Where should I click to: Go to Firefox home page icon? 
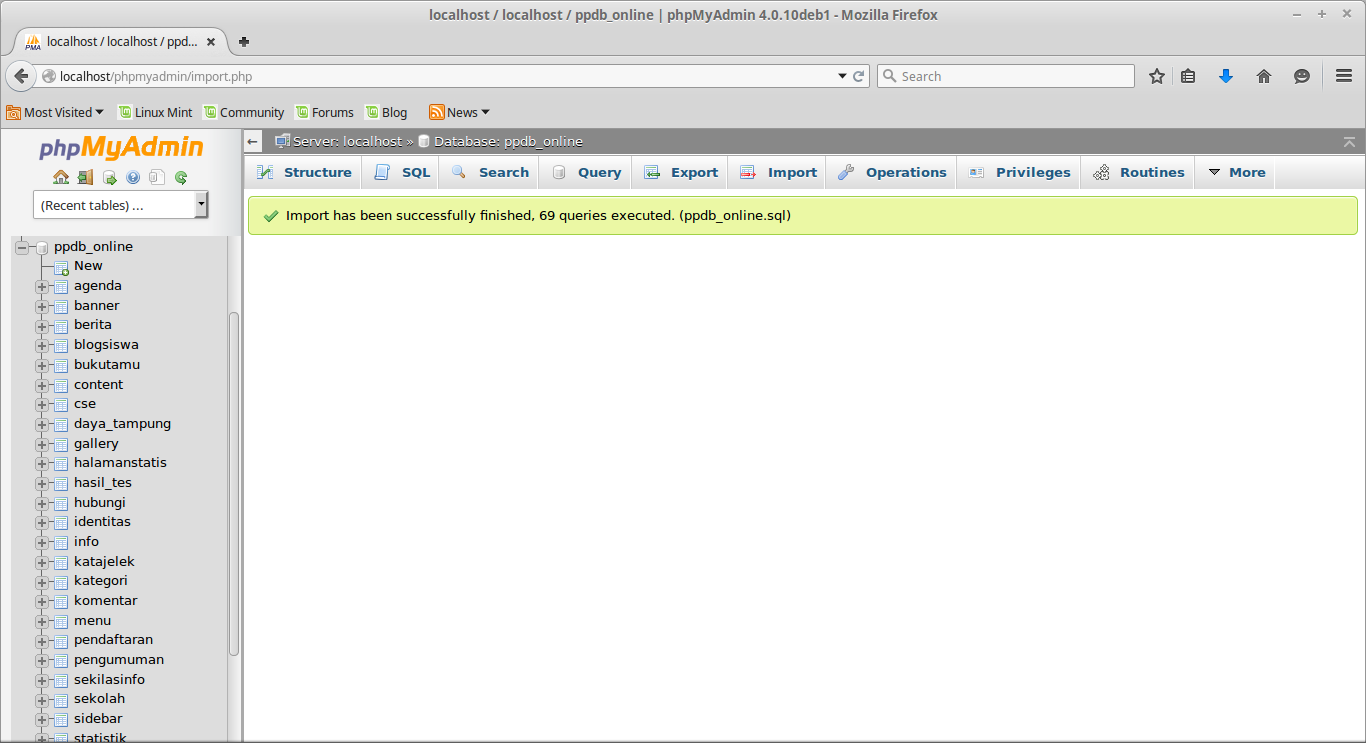click(x=1264, y=76)
